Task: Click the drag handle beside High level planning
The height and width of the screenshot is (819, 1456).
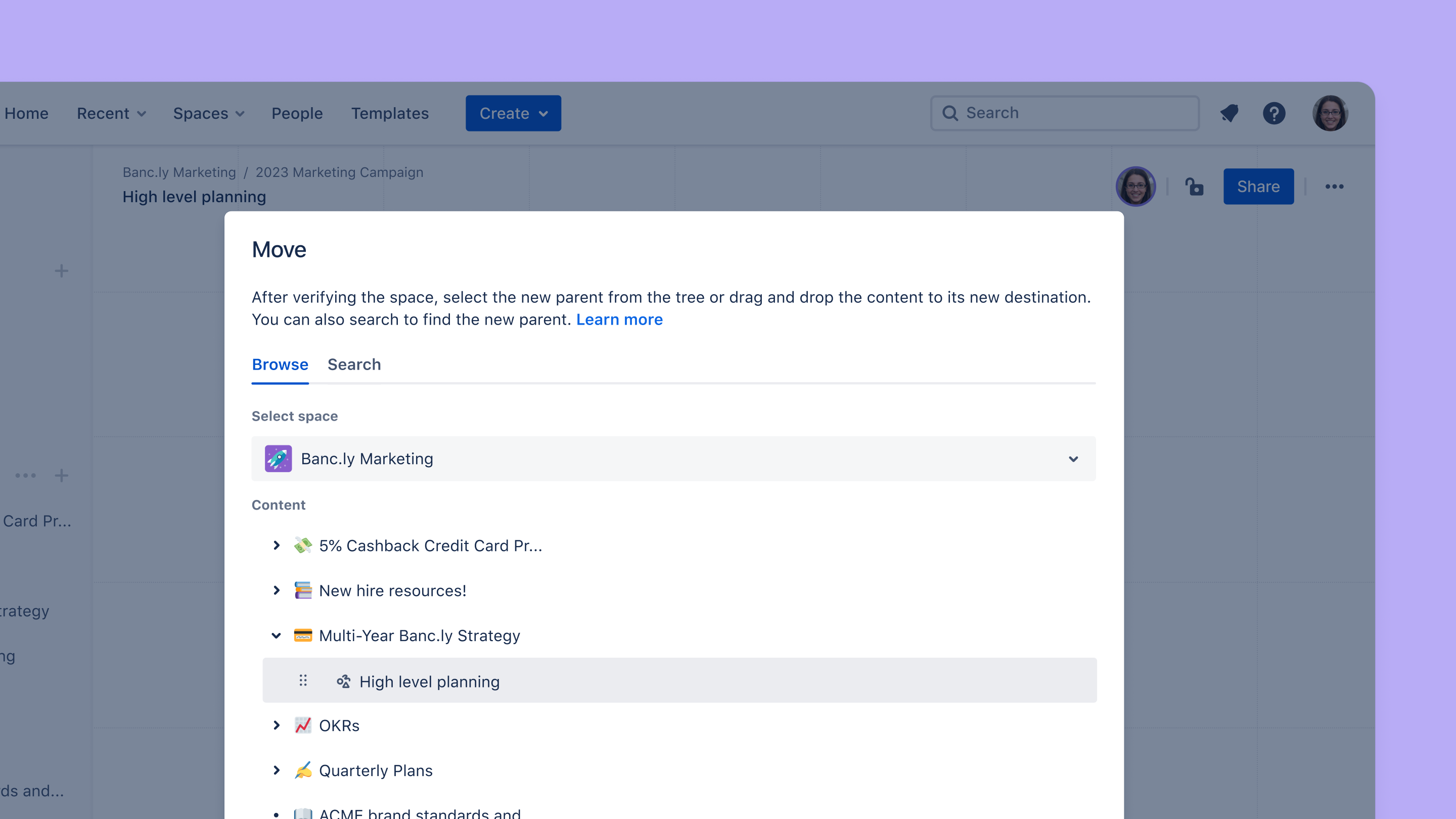Action: point(303,680)
